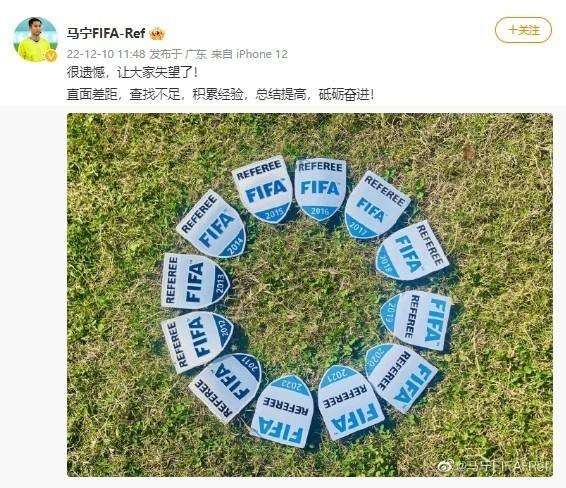This screenshot has height=488, width=566.
Task: Click the yellow verified badge on avatar
Action: tap(51, 56)
